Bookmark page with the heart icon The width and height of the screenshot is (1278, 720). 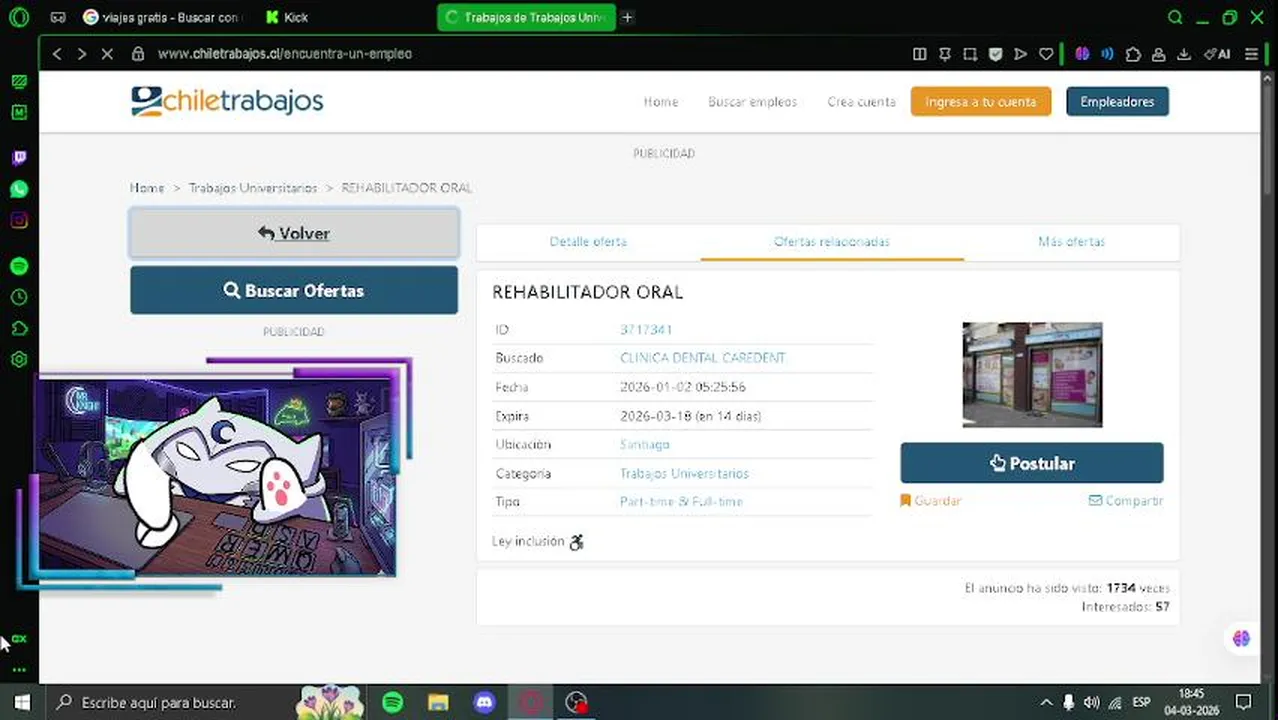(1046, 54)
